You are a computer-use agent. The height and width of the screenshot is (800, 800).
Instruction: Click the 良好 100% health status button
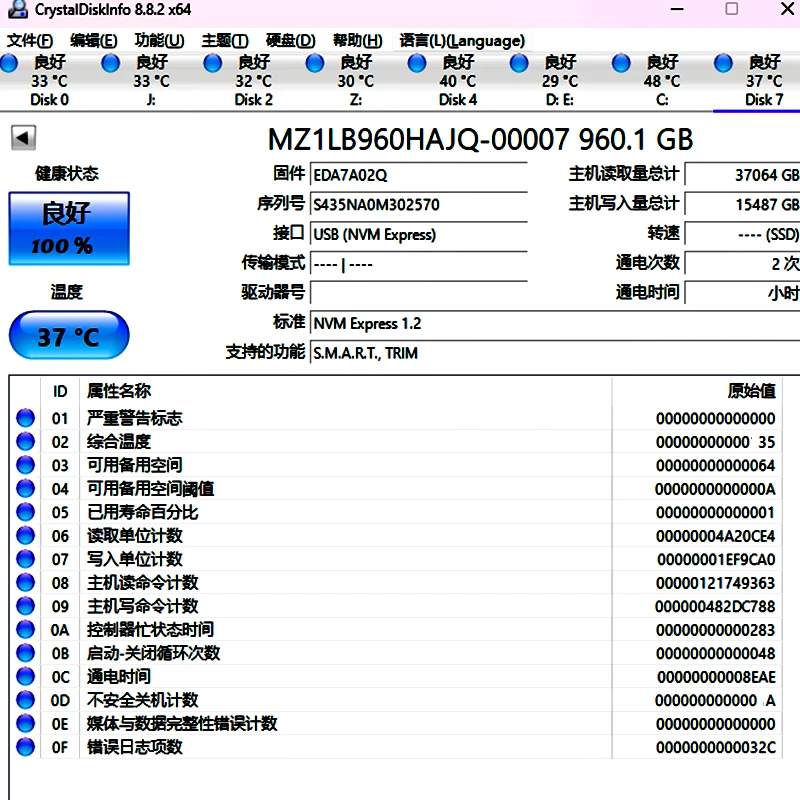[69, 229]
